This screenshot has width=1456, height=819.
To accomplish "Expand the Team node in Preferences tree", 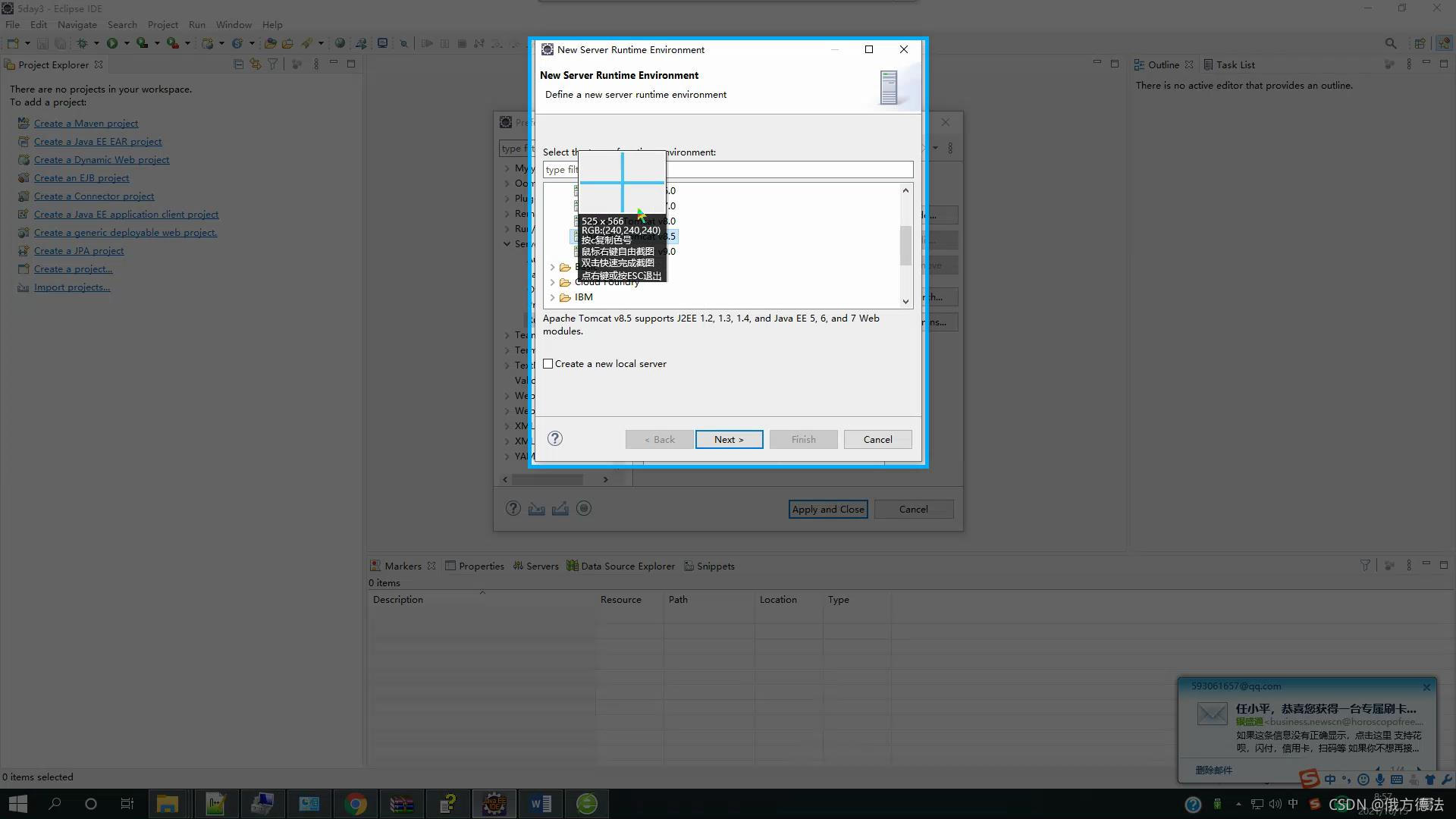I will point(507,335).
